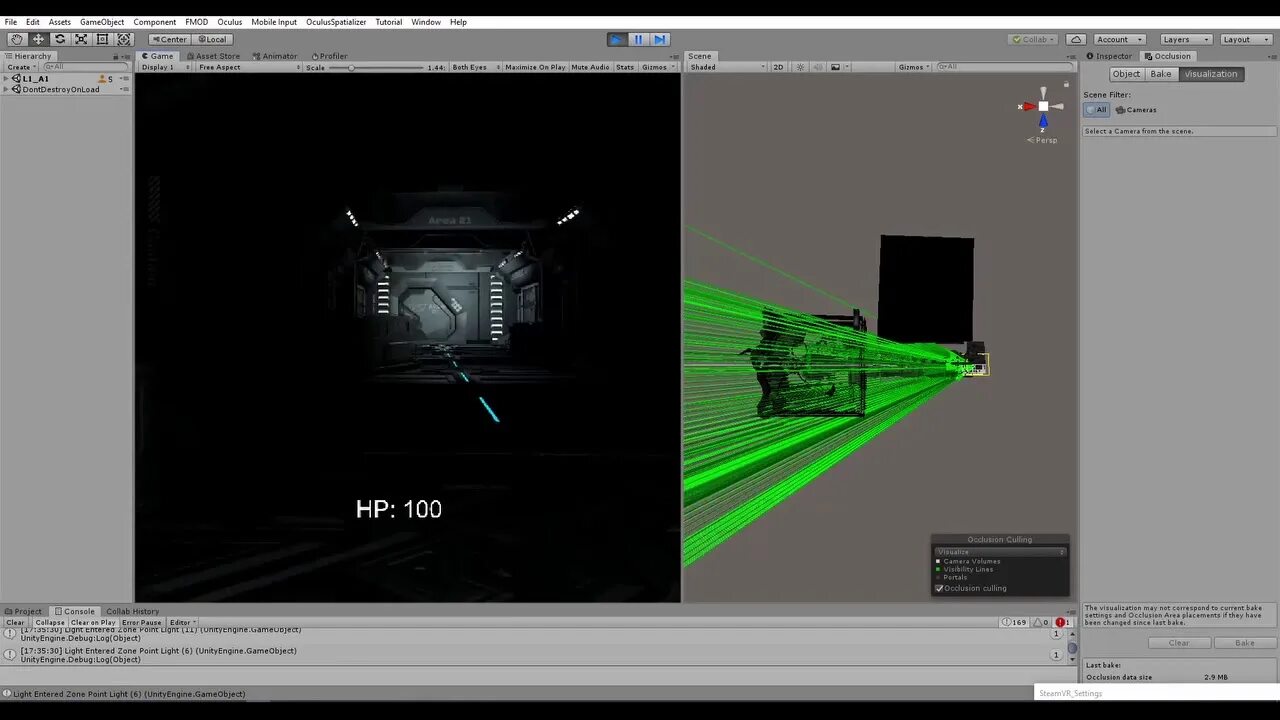
Task: Toggle the 2D scene view mode
Action: click(x=779, y=67)
